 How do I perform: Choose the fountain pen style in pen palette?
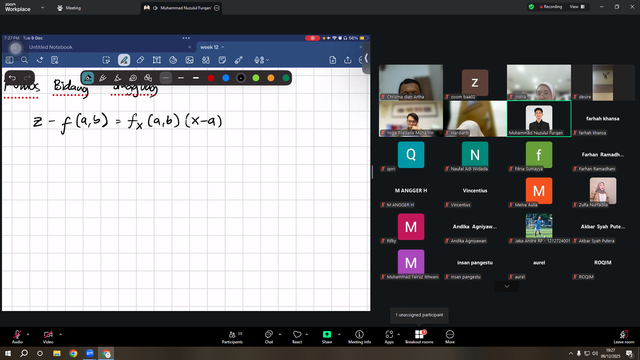(88, 78)
